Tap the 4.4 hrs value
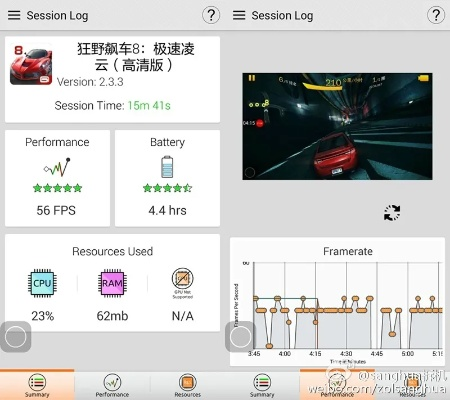This screenshot has height=400, width=450. (x=167, y=210)
